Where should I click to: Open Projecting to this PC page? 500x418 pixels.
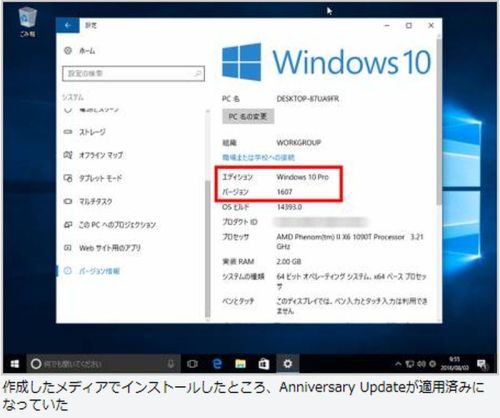point(117,225)
